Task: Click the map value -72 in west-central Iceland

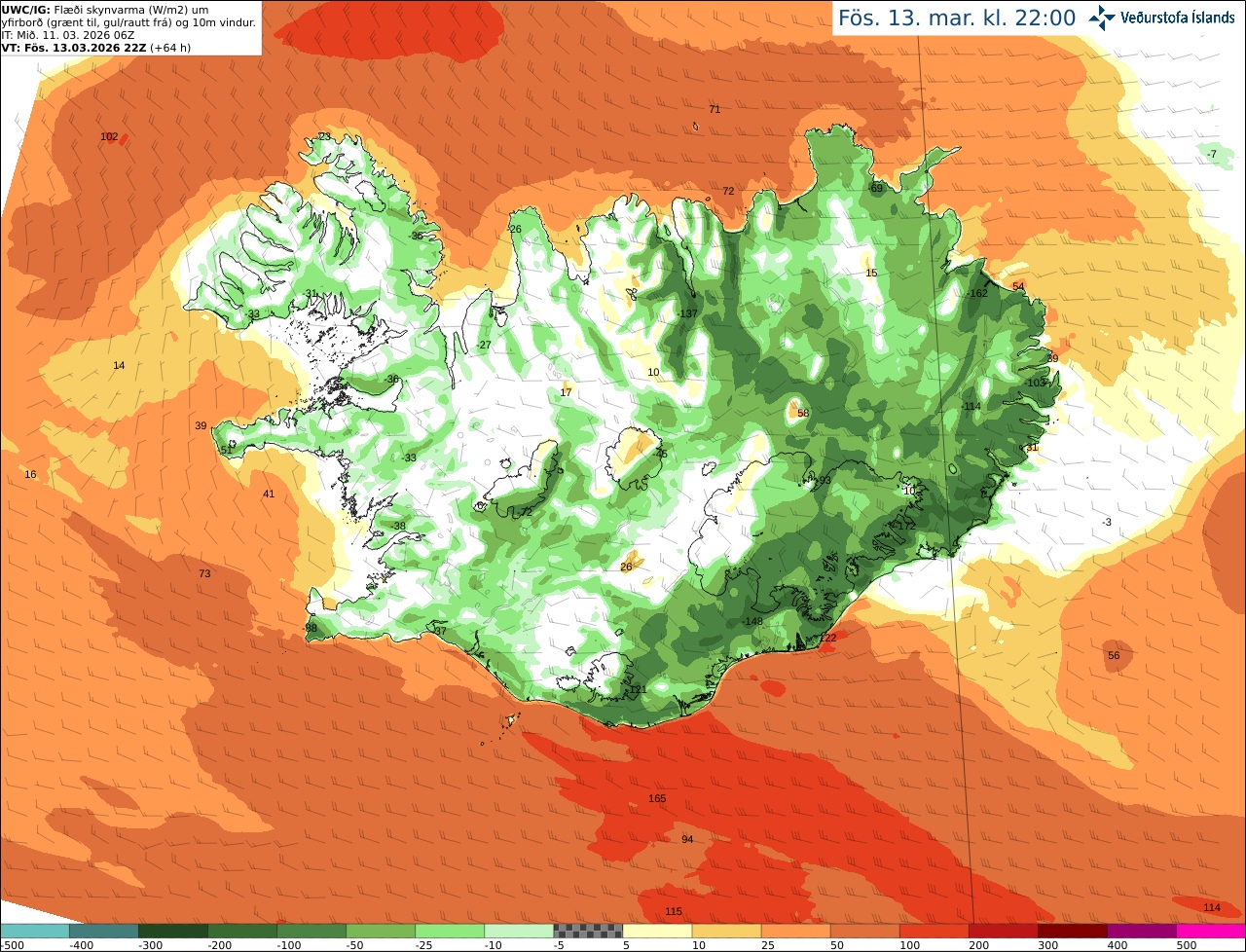Action: 525,513
